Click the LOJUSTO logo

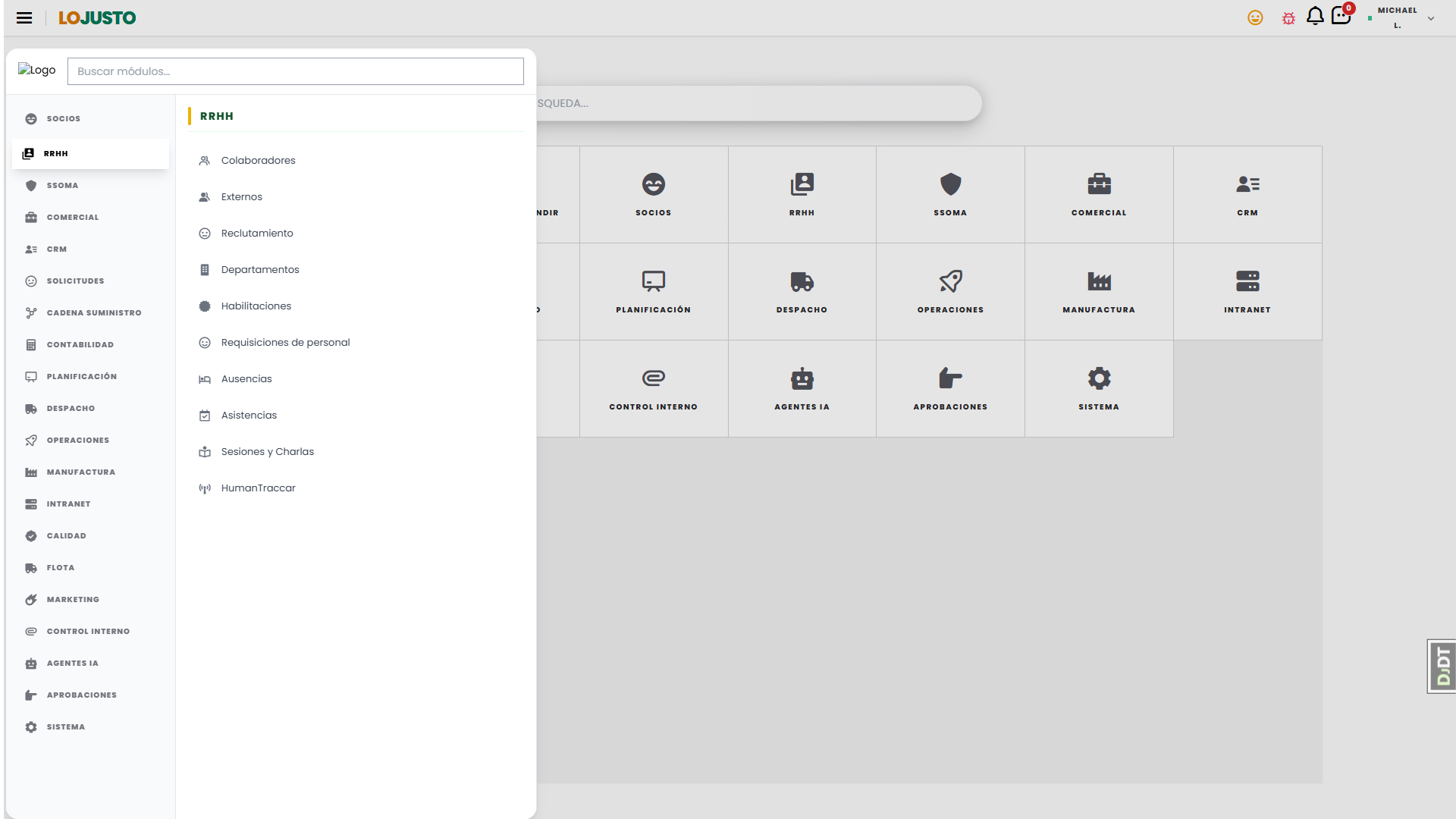click(97, 17)
